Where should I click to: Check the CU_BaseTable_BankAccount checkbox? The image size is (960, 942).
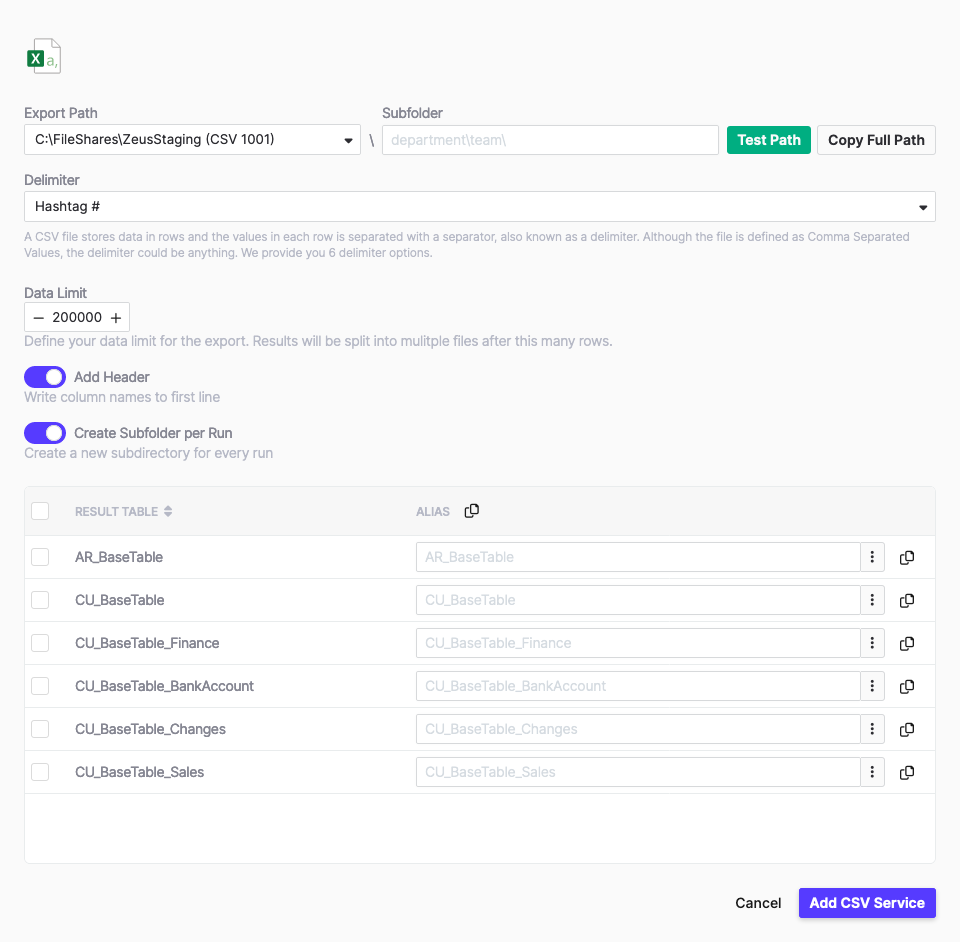pyautogui.click(x=40, y=686)
